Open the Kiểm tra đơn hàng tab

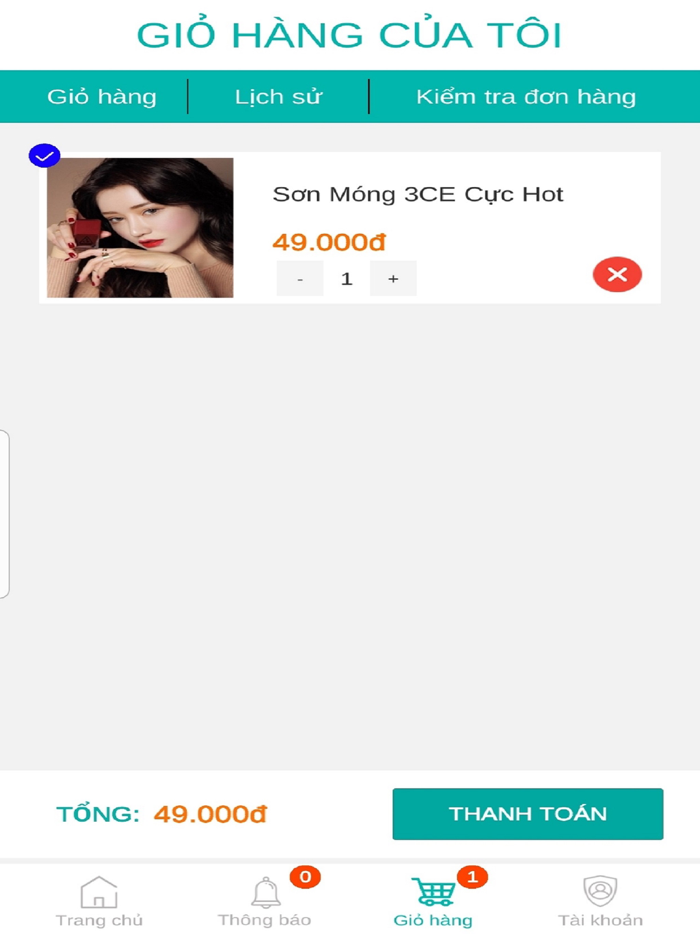coord(527,96)
